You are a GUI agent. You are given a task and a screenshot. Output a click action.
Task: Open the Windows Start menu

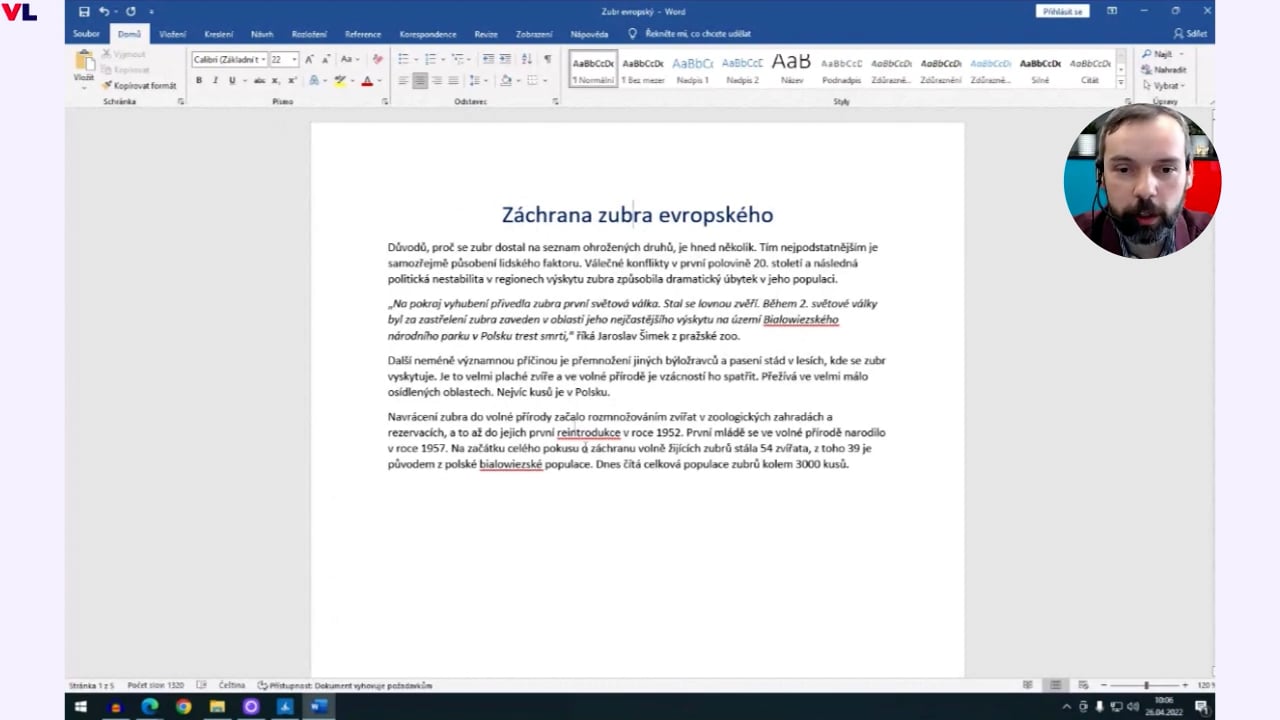[81, 707]
